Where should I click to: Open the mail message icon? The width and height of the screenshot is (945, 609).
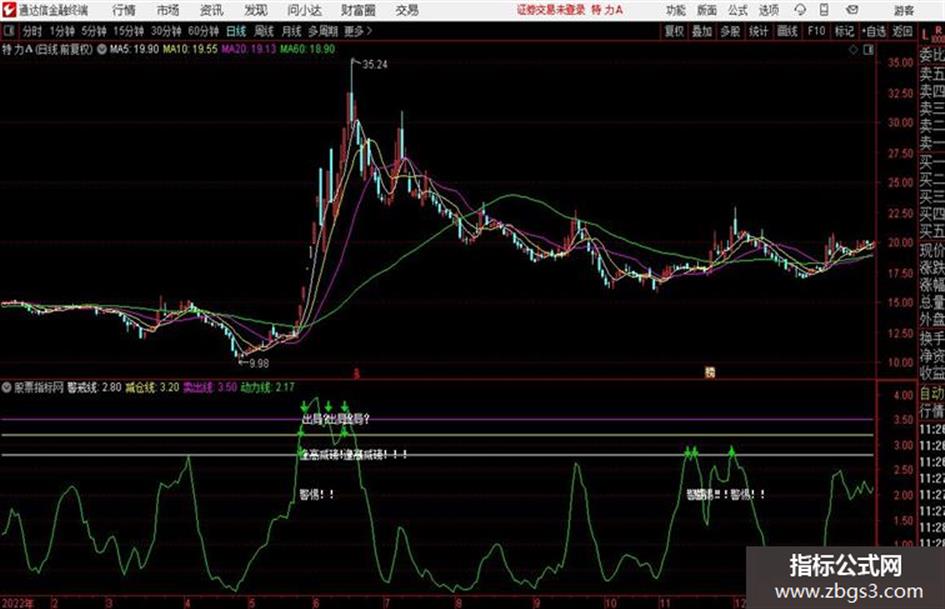click(852, 10)
